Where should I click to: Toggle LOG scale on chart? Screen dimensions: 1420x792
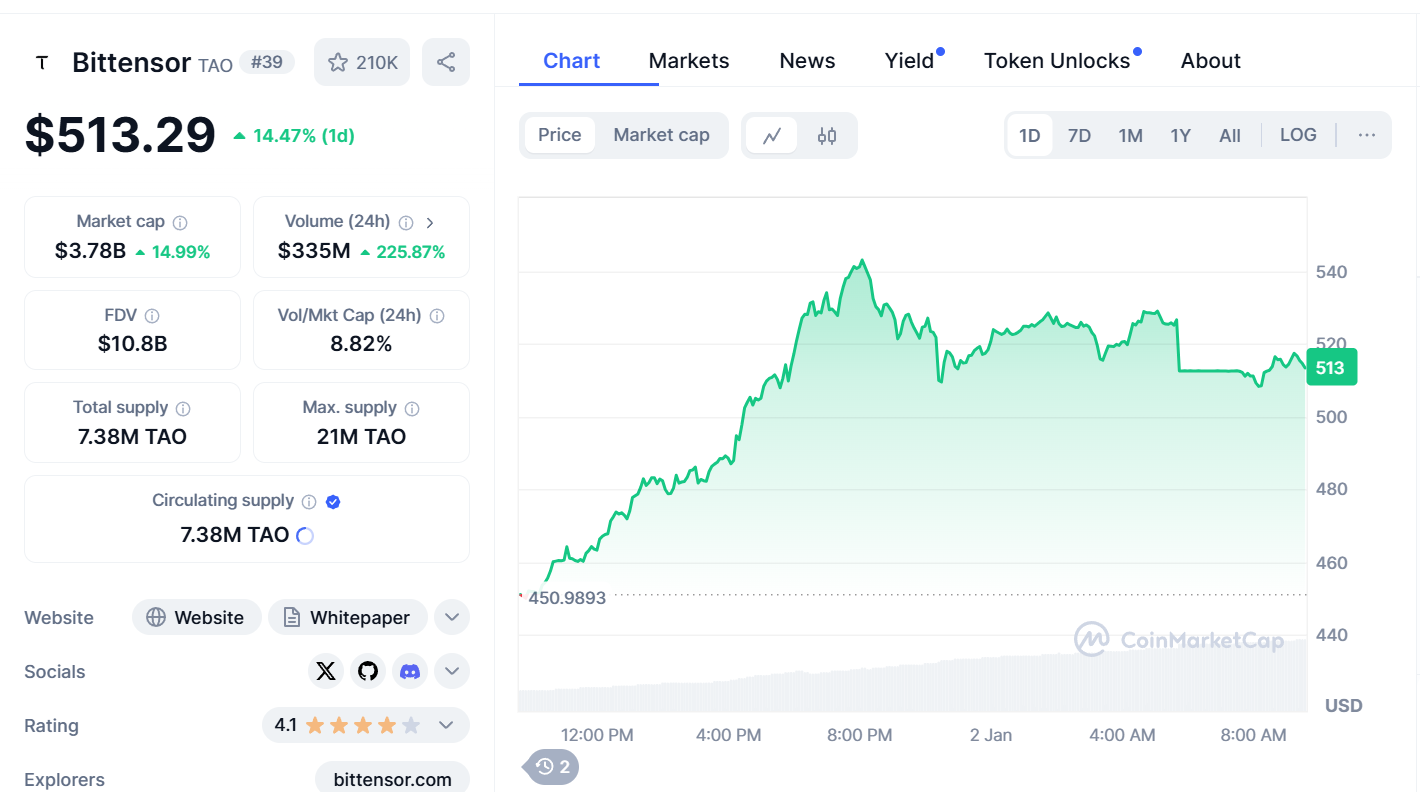click(1298, 135)
